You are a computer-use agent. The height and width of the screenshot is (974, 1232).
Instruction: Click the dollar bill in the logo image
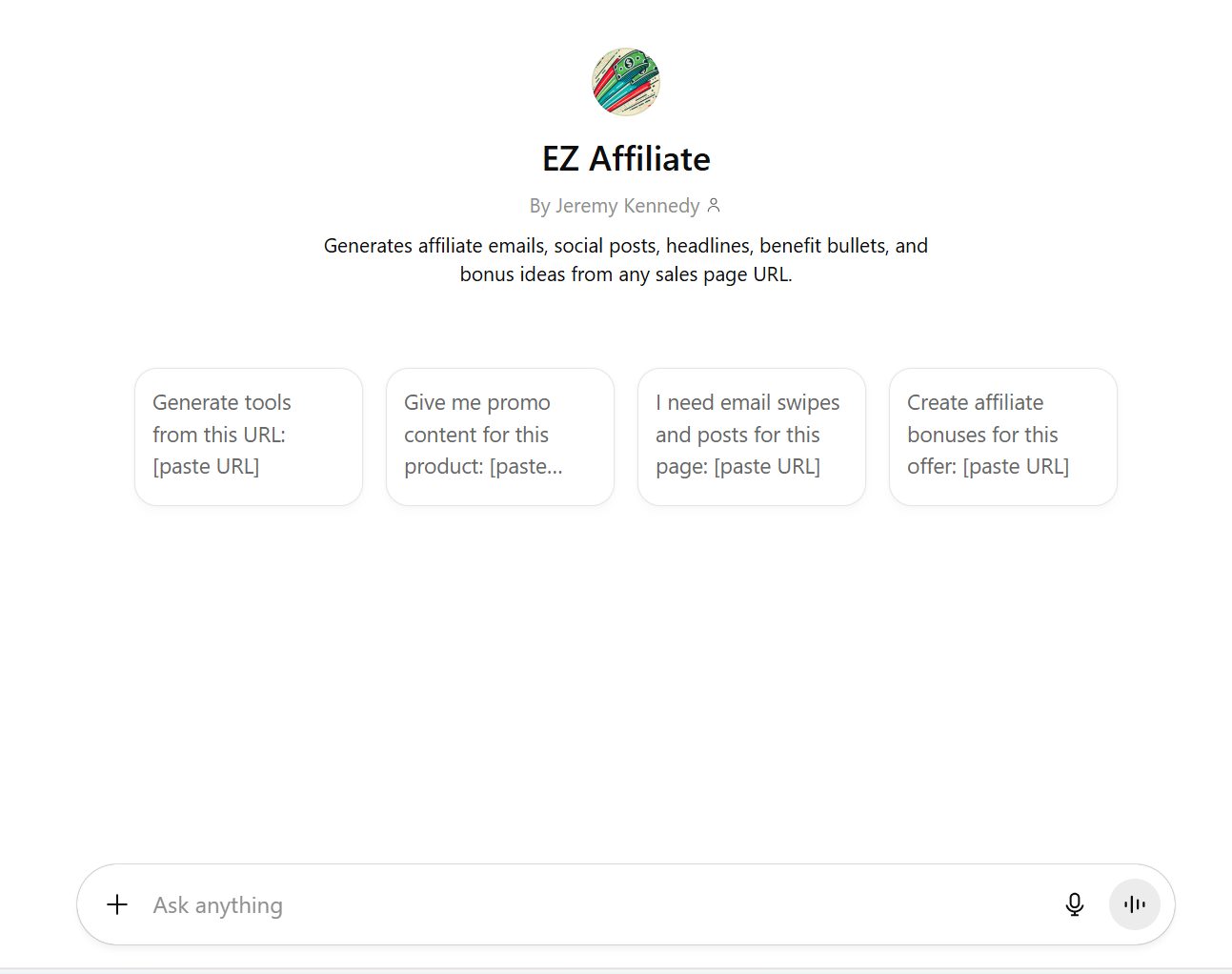[632, 64]
